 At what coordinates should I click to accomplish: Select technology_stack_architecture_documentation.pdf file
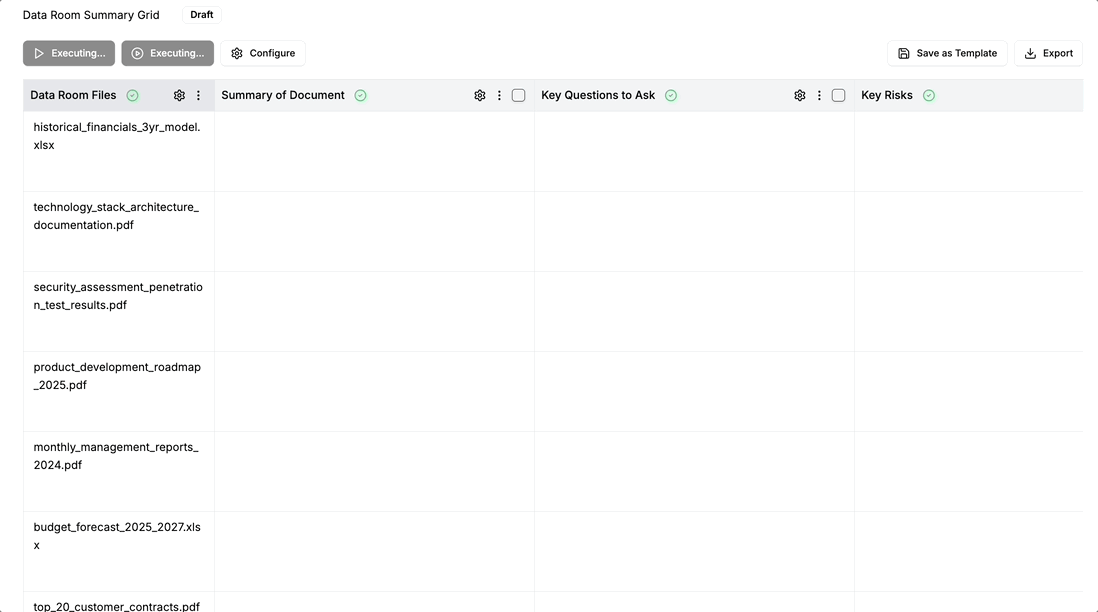tap(116, 216)
